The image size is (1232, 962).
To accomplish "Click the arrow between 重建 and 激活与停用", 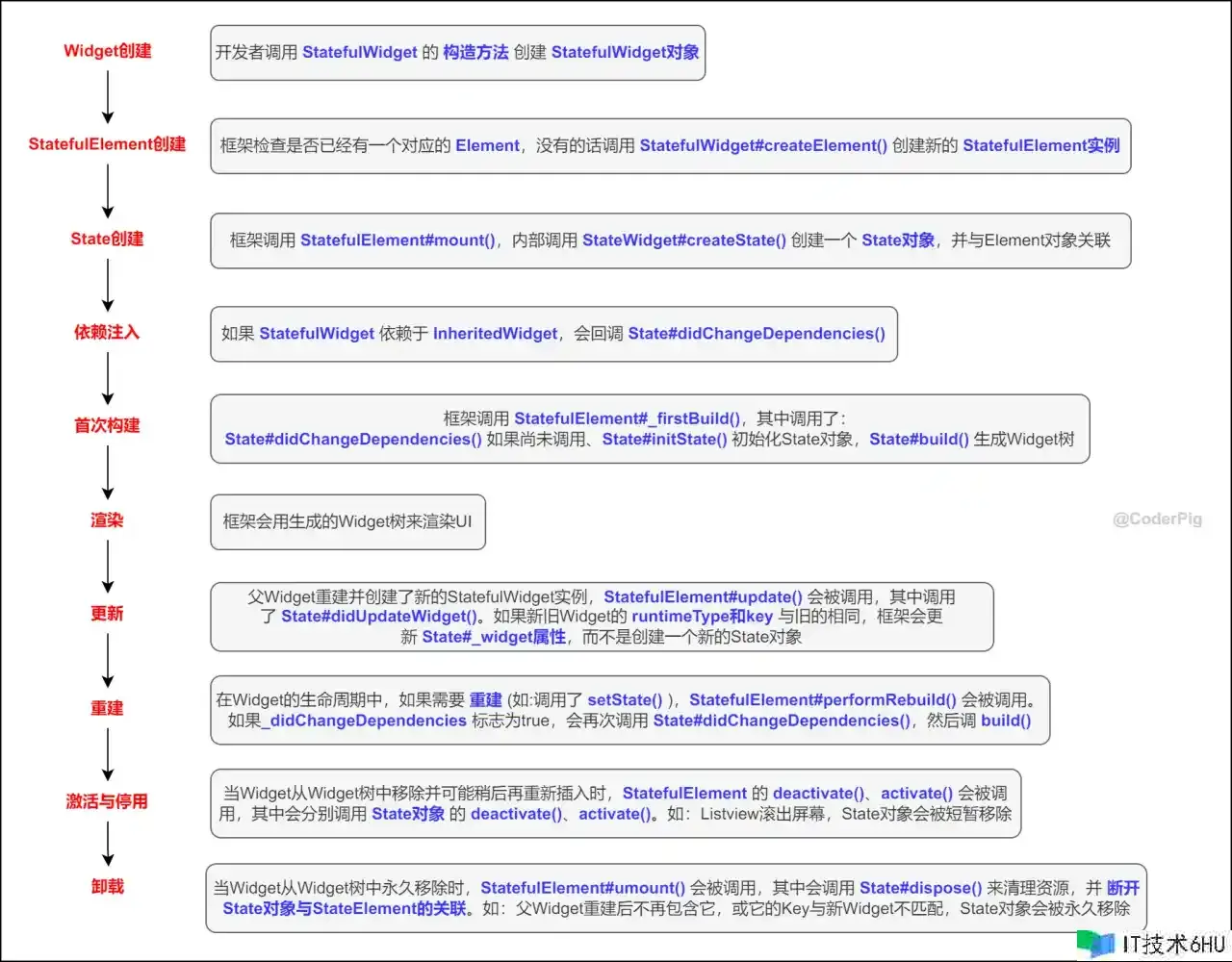I will (x=108, y=754).
